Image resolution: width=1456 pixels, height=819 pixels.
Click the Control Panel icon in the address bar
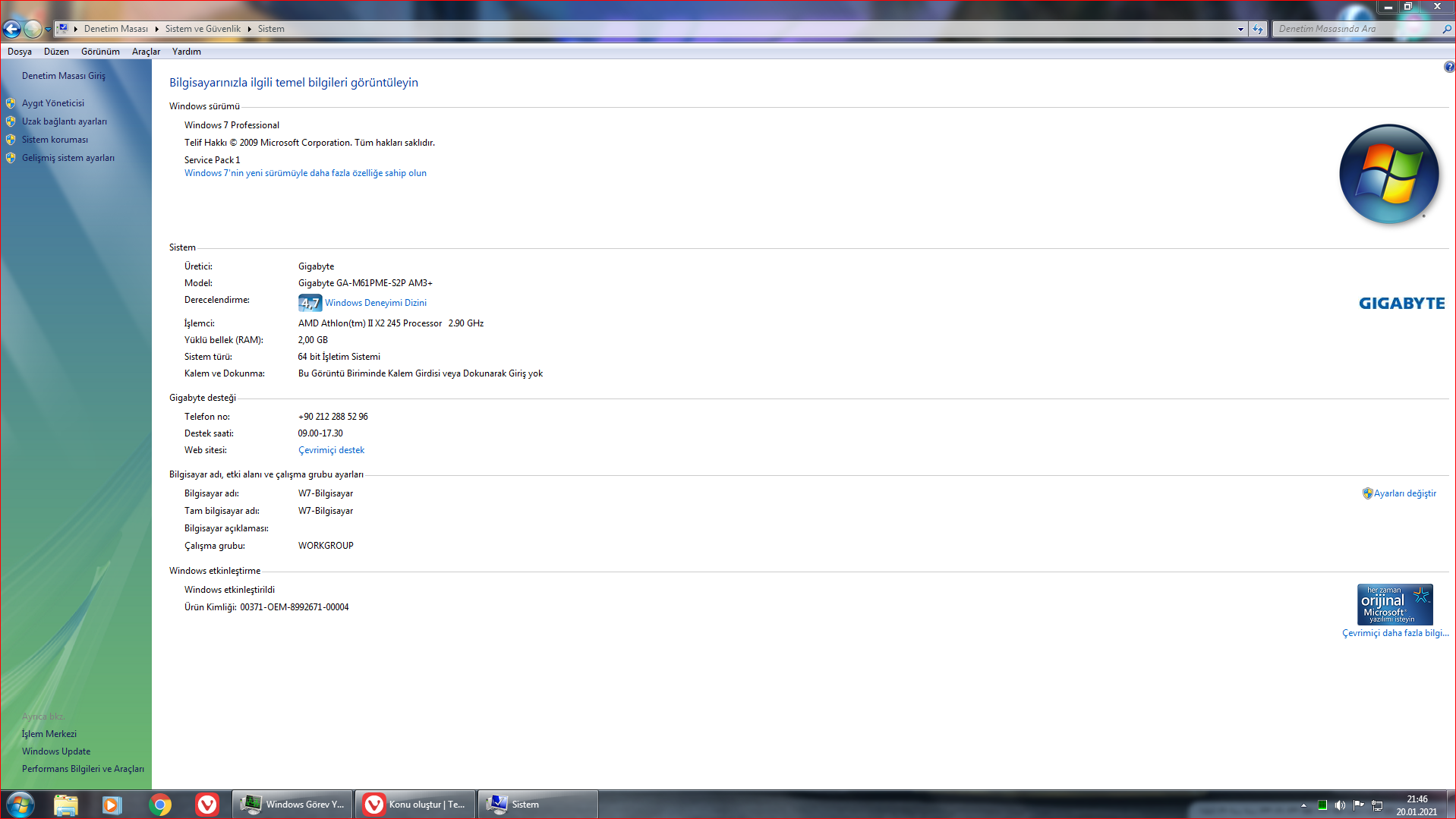[x=63, y=29]
